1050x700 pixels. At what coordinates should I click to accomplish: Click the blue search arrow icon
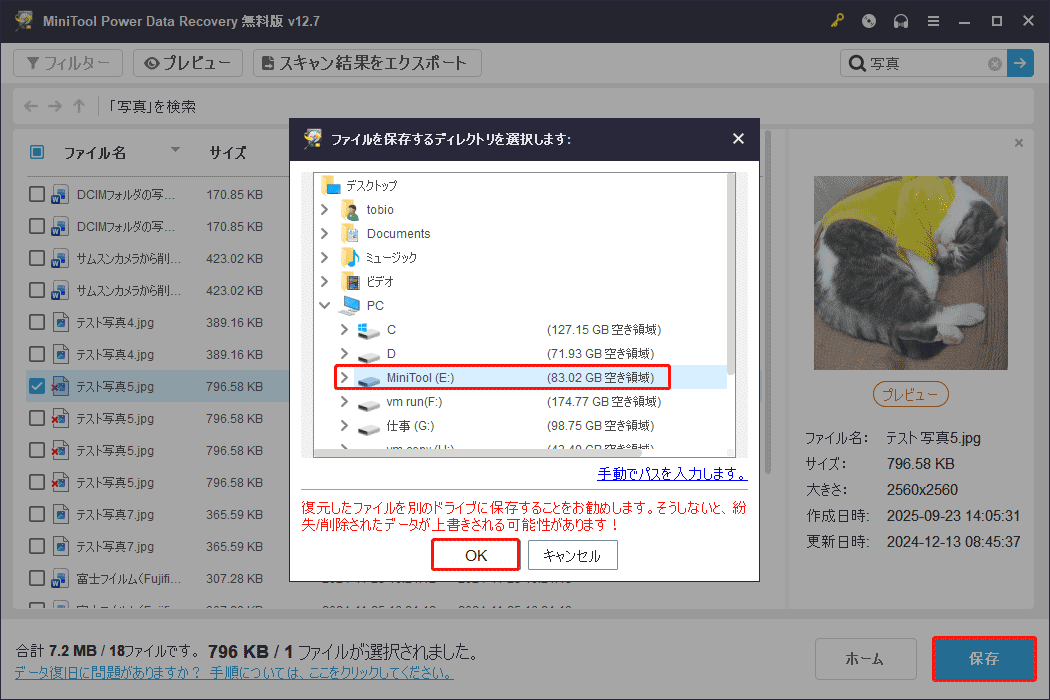[x=1020, y=62]
